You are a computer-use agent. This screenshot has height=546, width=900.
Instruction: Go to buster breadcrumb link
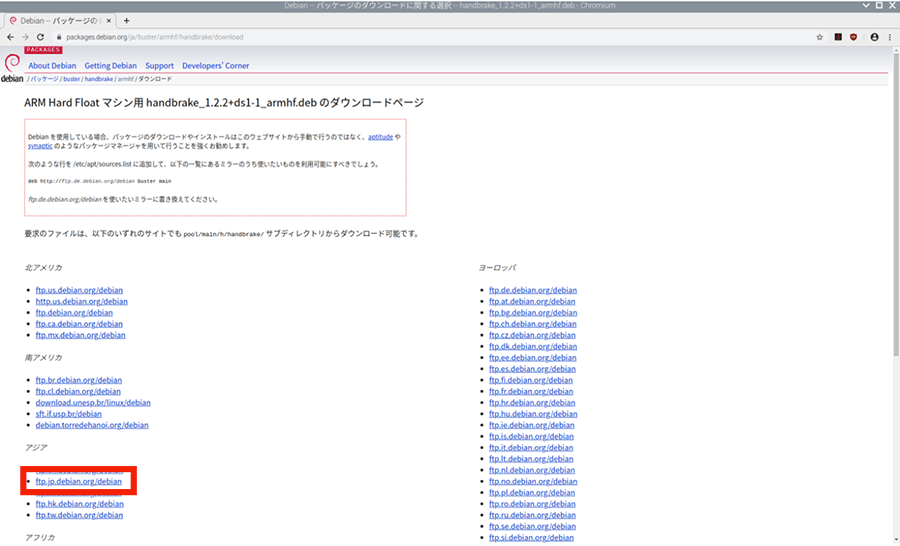[x=72, y=79]
